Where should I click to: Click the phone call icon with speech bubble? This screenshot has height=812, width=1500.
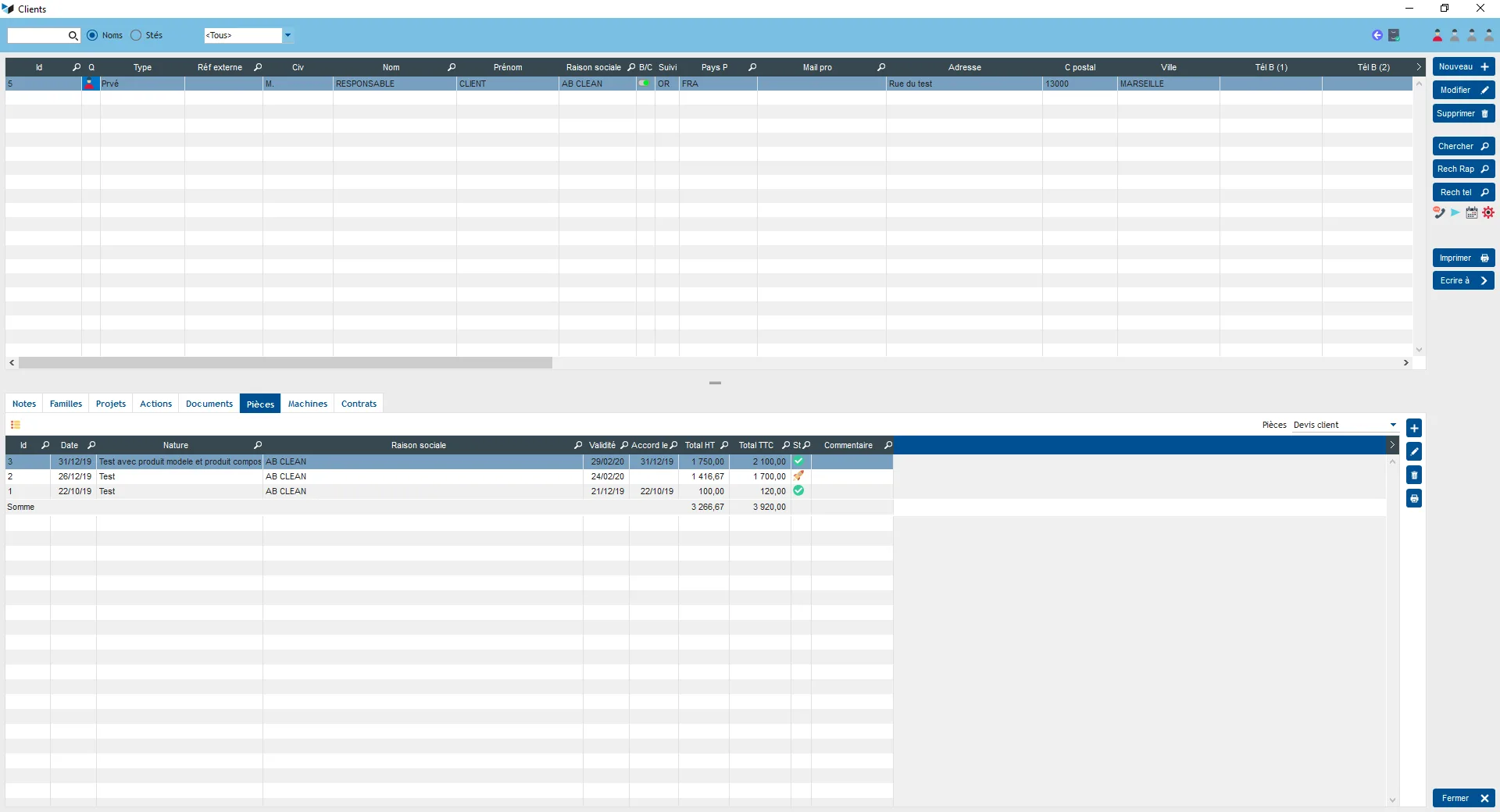coord(1439,212)
